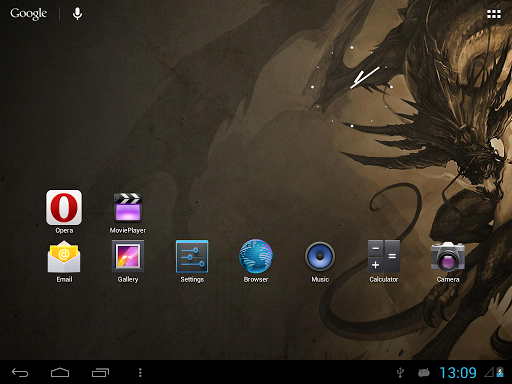Tap the battery charging indicator
The image size is (512, 384).
pos(500,372)
